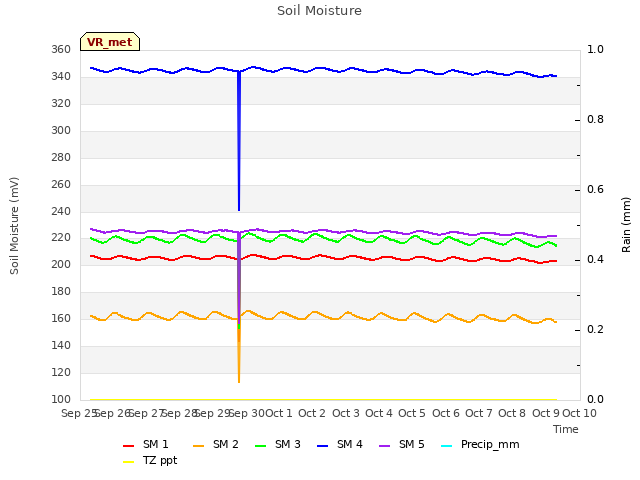Screen dimensions: 640x480
Task: Toggle SM 5 series in legend
Action: pyautogui.click(x=402, y=444)
